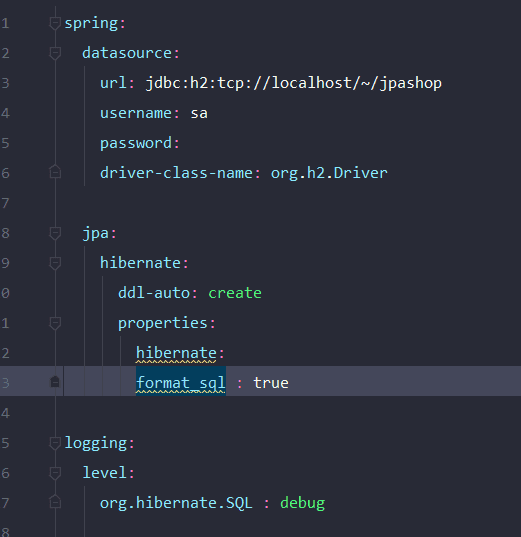Click the org.h2.Driver class reference
521x537 pixels.
click(x=329, y=173)
